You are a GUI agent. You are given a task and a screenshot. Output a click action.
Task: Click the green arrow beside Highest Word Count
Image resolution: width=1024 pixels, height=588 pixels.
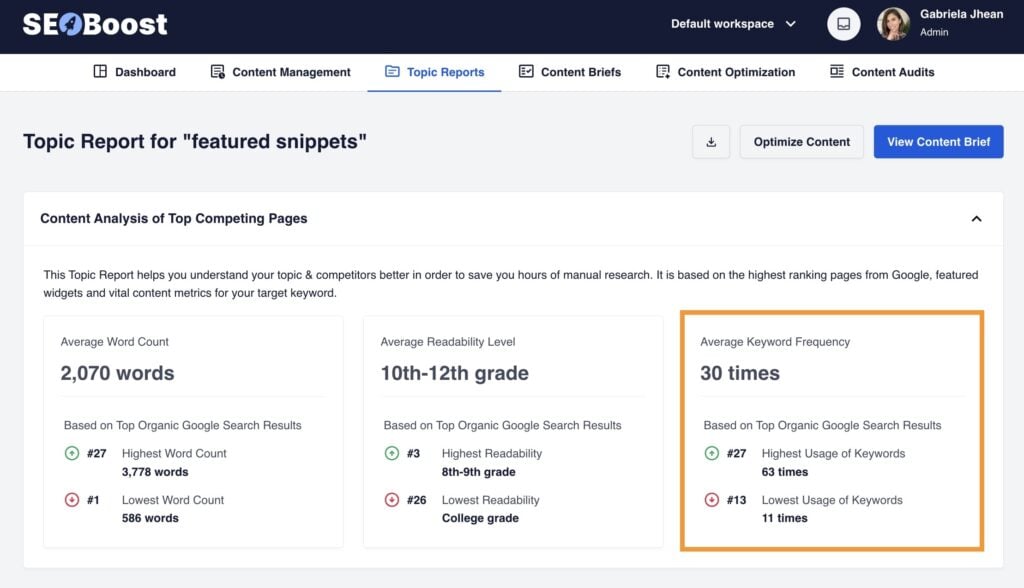point(71,453)
